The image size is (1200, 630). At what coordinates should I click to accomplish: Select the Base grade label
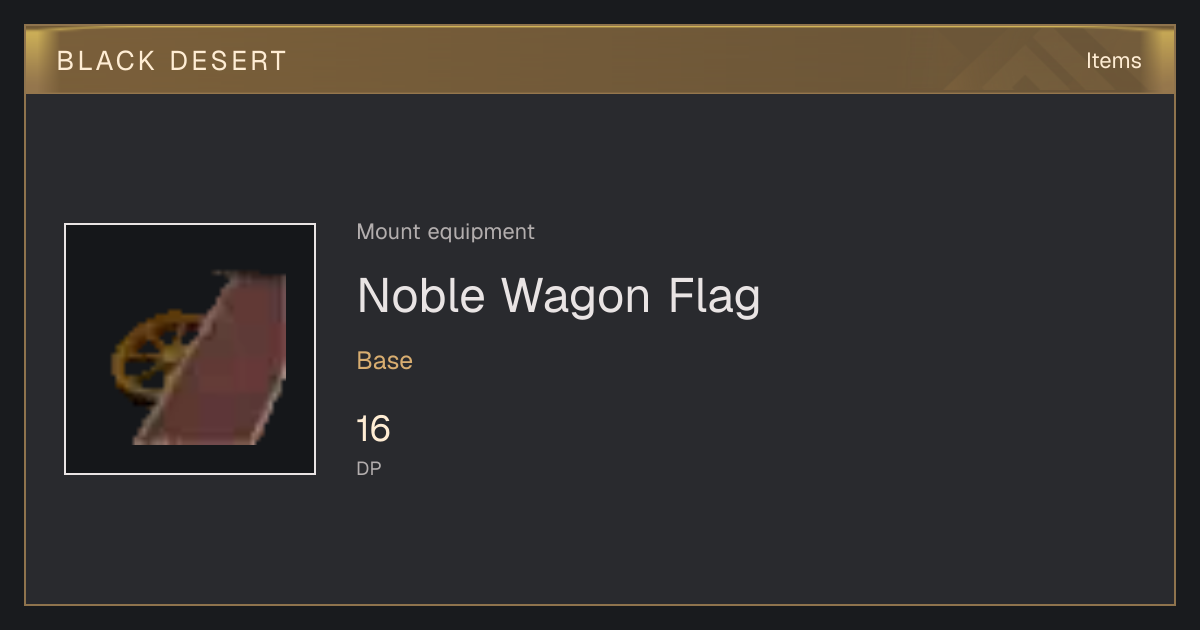(385, 361)
